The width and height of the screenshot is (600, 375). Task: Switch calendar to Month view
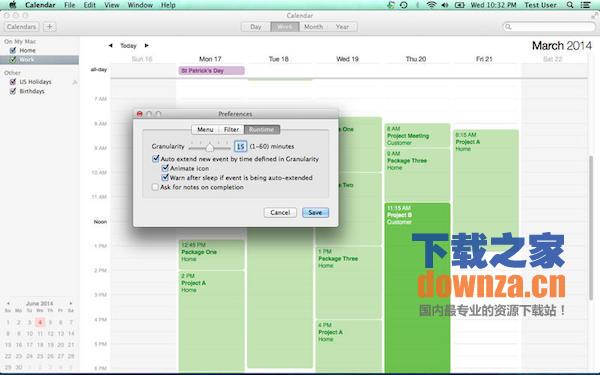point(313,27)
